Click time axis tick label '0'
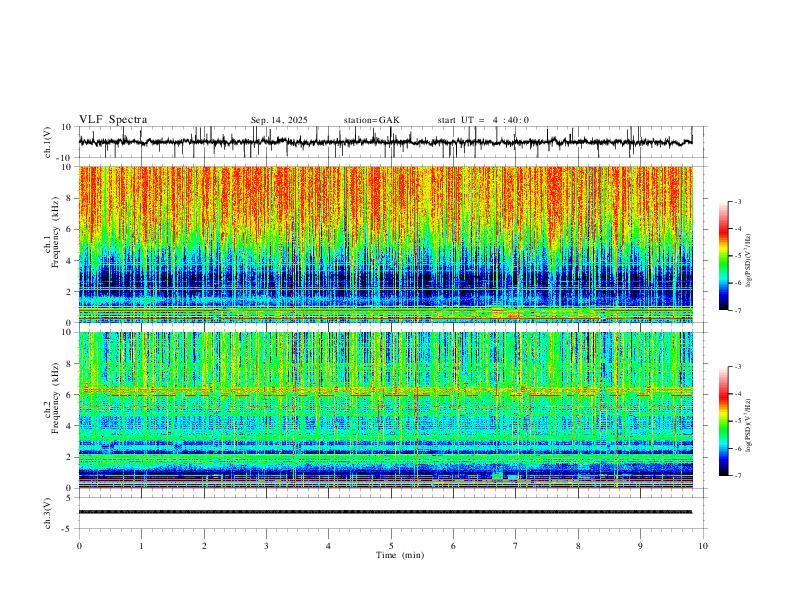 tap(79, 546)
